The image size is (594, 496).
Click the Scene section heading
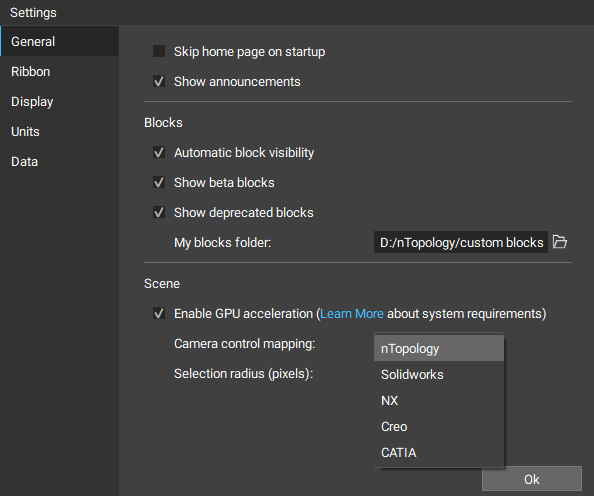pyautogui.click(x=162, y=284)
